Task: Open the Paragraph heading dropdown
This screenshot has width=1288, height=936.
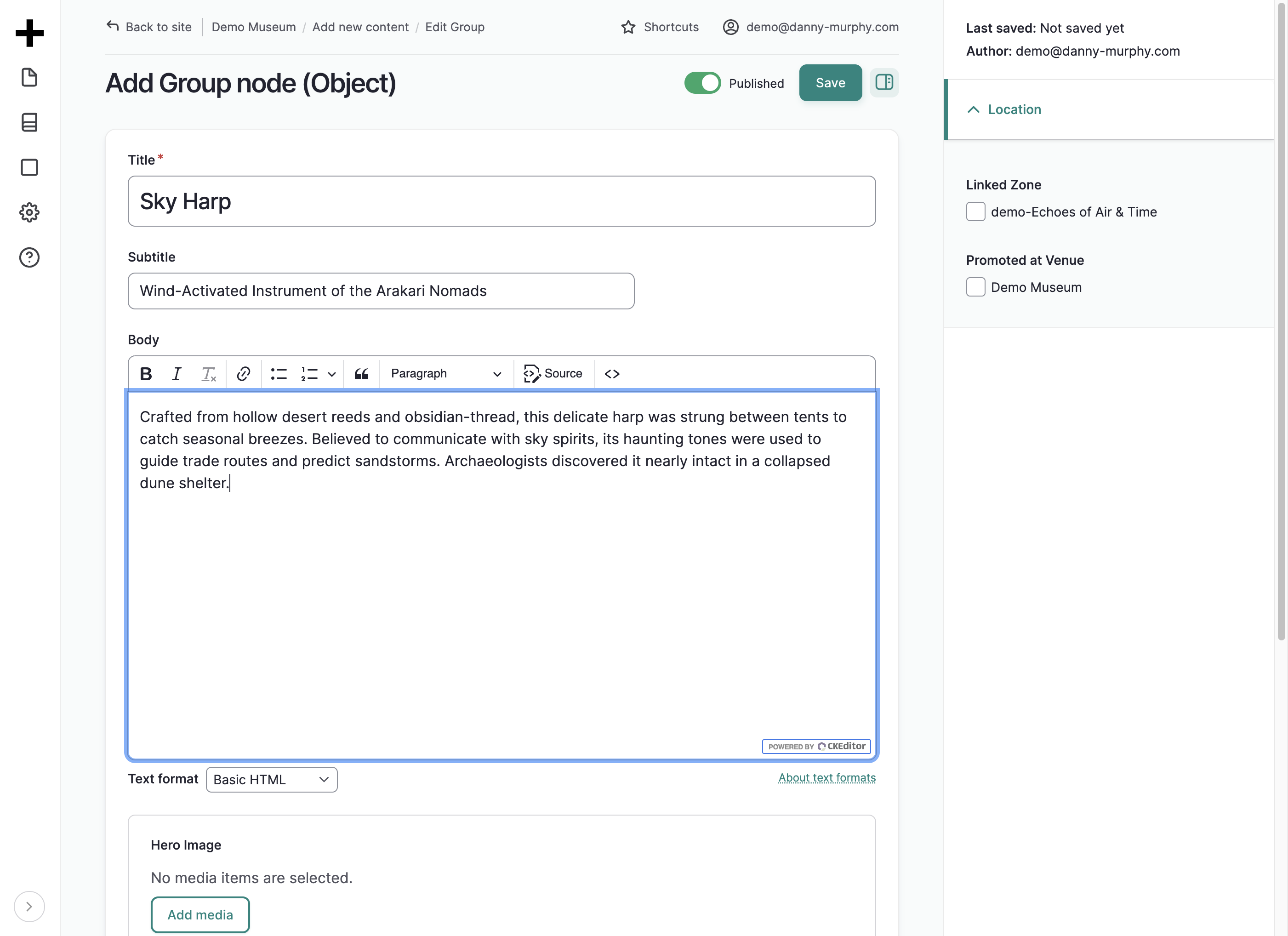Action: 446,374
